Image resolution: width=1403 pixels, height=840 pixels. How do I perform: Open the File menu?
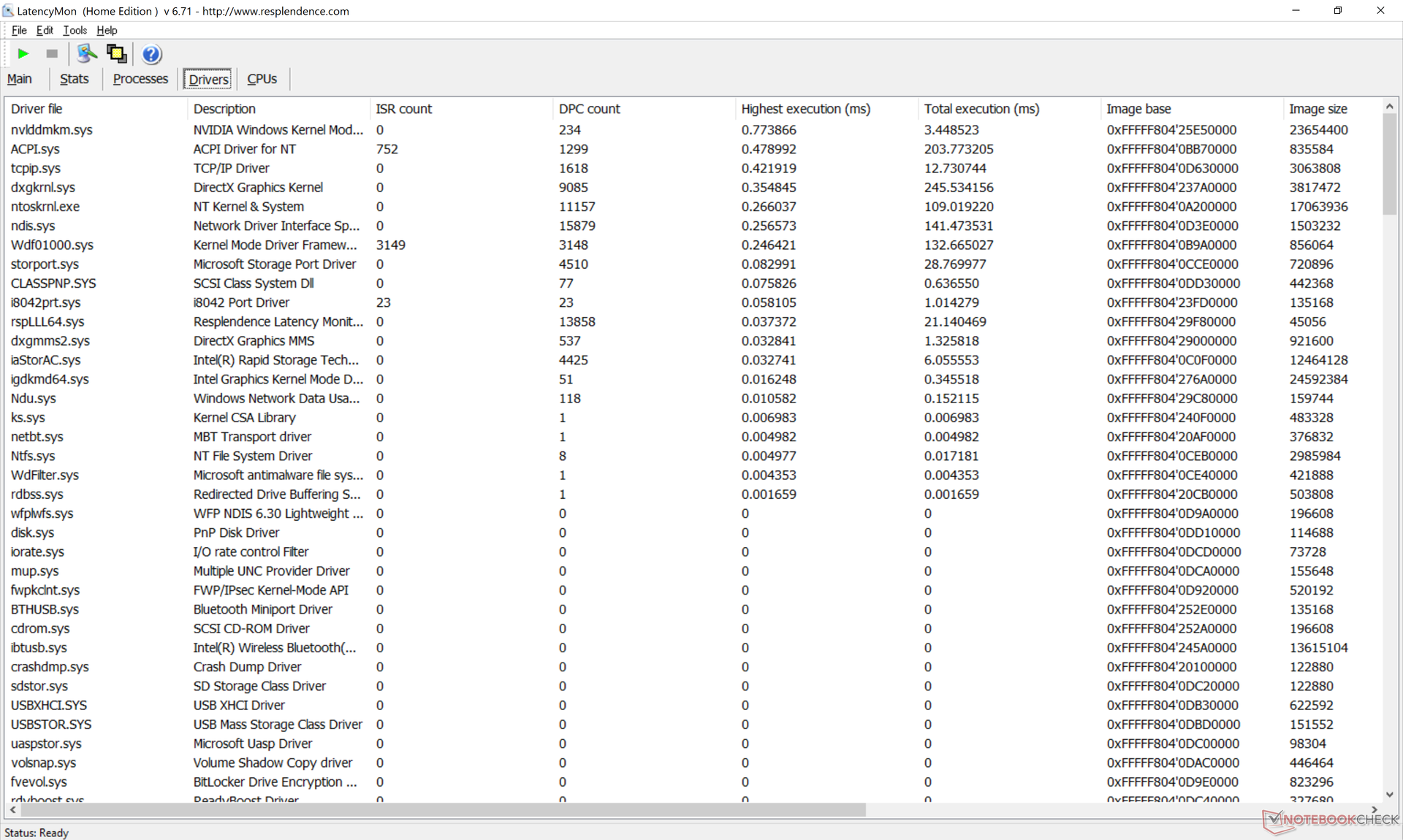(19, 30)
